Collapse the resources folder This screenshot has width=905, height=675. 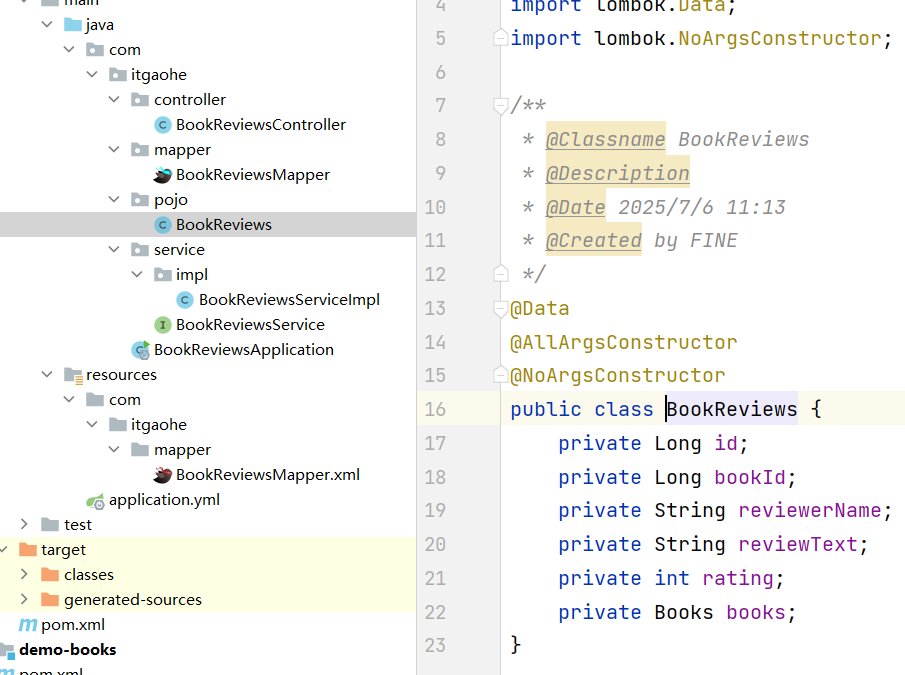point(47,374)
